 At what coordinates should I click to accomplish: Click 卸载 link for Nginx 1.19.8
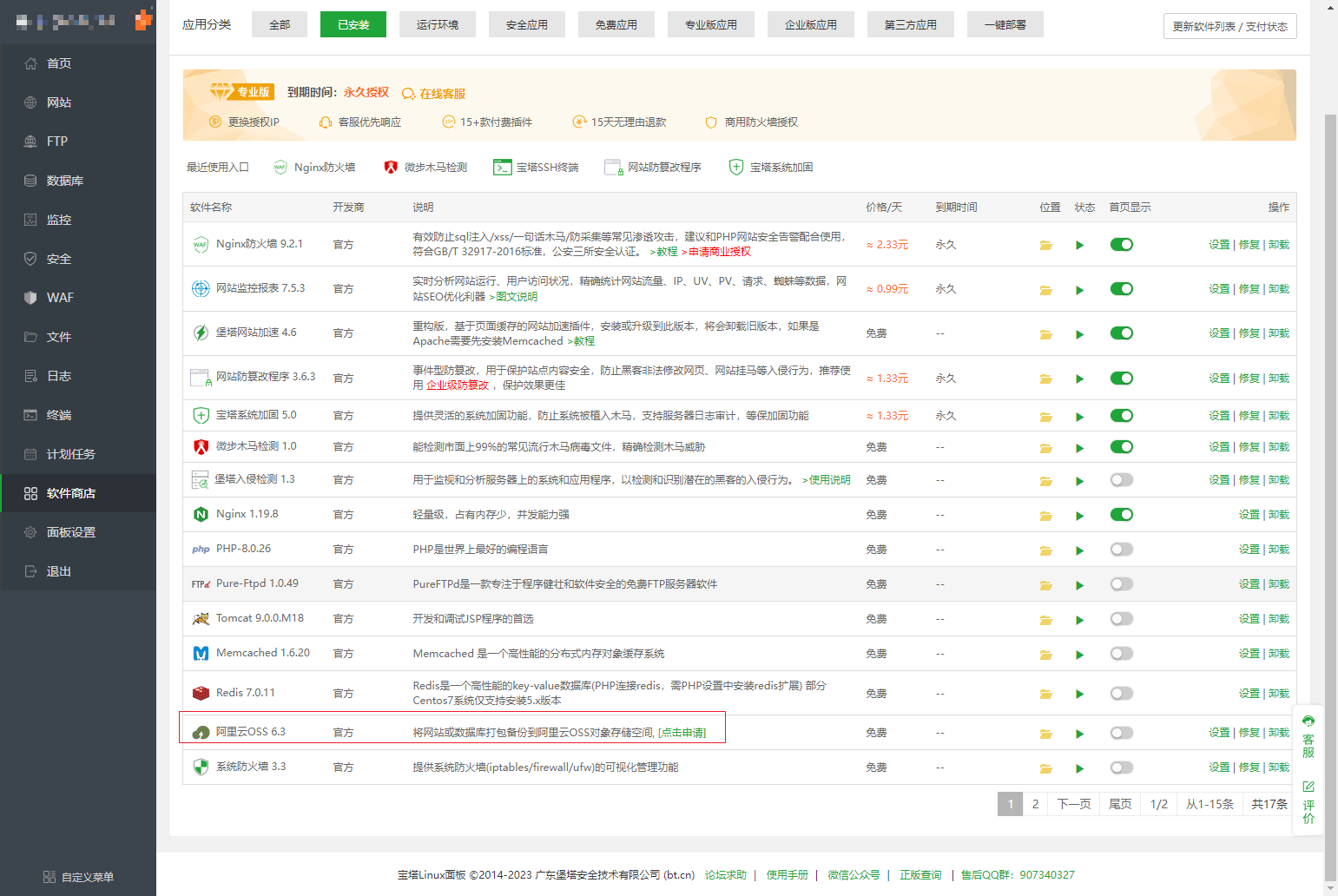coord(1278,515)
